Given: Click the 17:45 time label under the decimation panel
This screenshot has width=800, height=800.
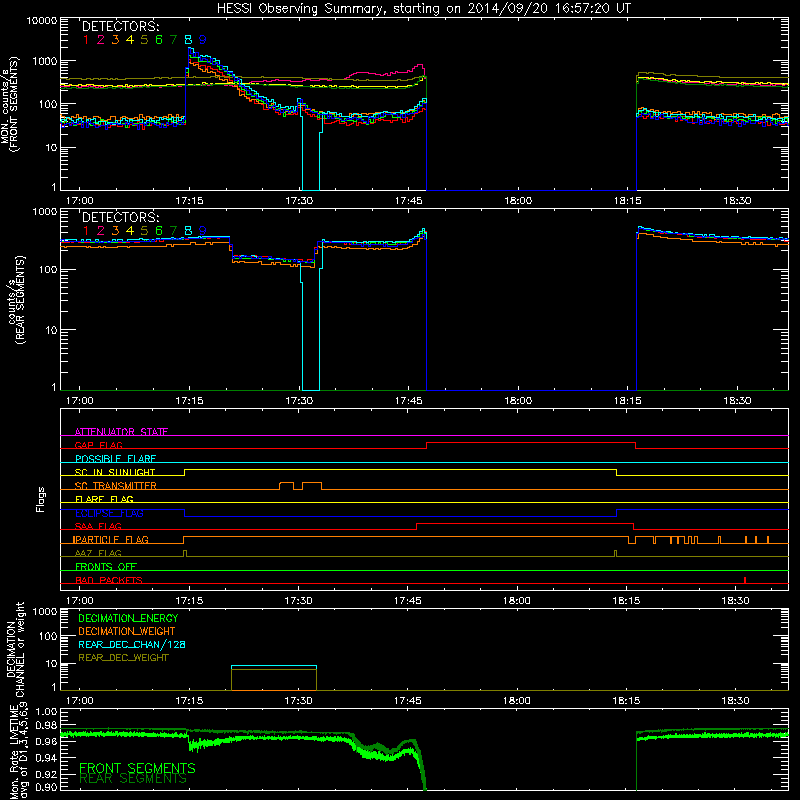Looking at the screenshot, I should 408,701.
